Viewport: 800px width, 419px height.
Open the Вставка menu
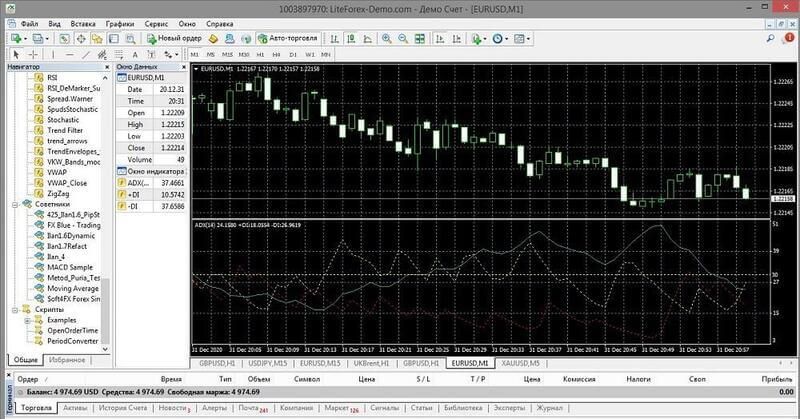[83, 23]
